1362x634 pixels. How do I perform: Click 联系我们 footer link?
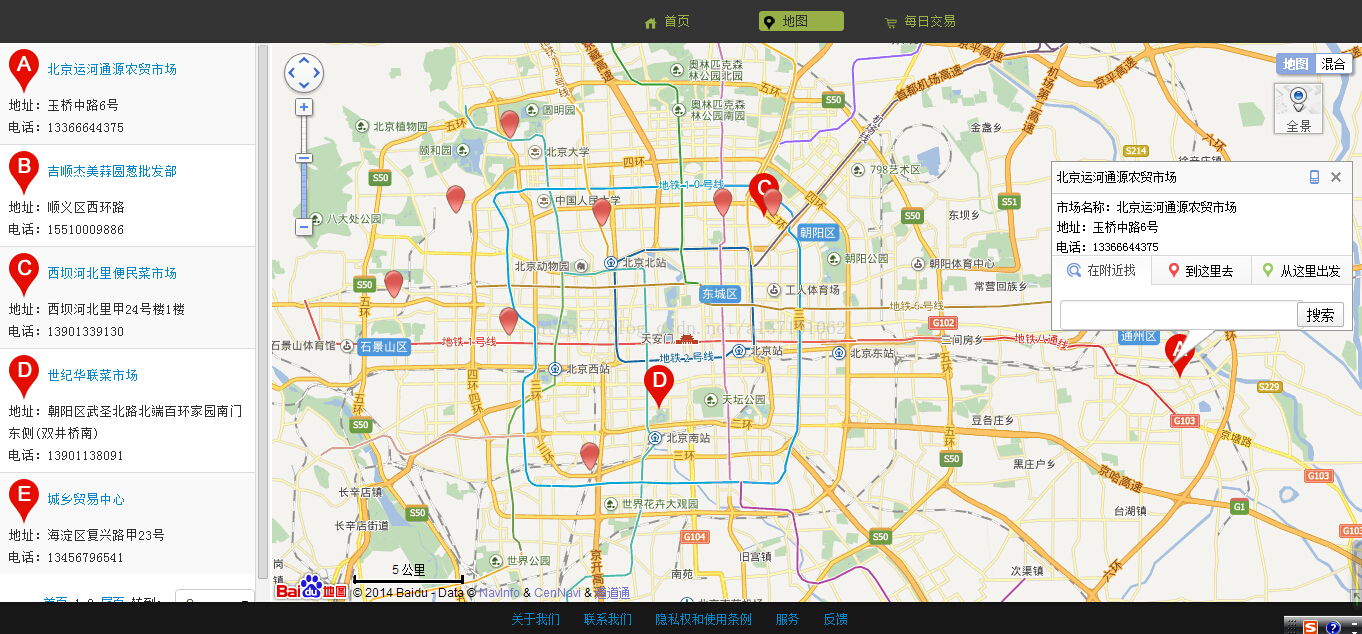click(608, 620)
